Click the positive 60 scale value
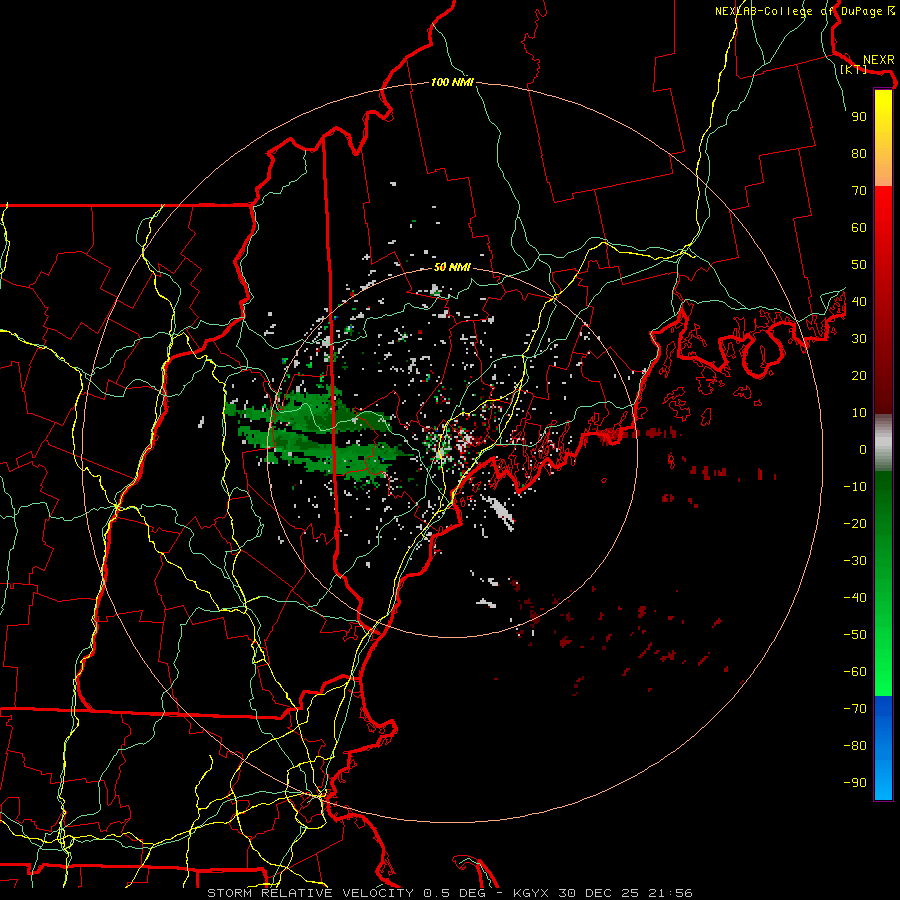Screen dimensions: 900x900 859,228
